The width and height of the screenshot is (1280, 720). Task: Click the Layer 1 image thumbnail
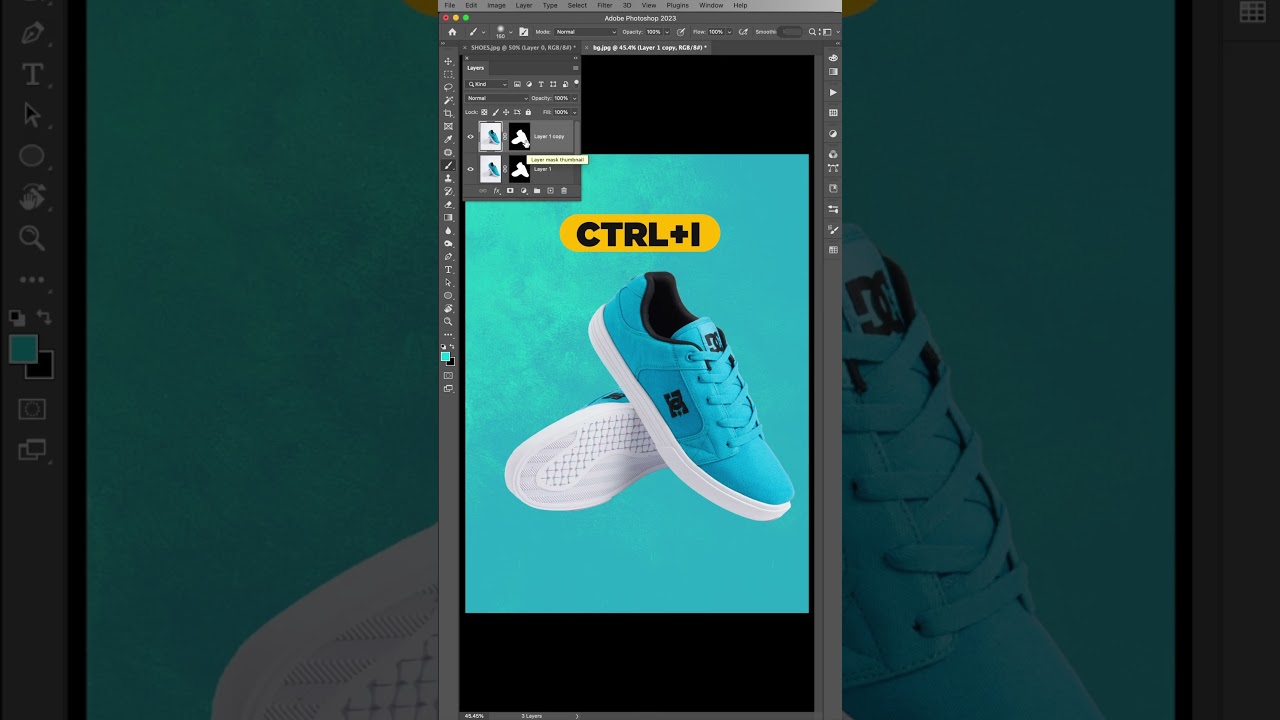[x=490, y=169]
